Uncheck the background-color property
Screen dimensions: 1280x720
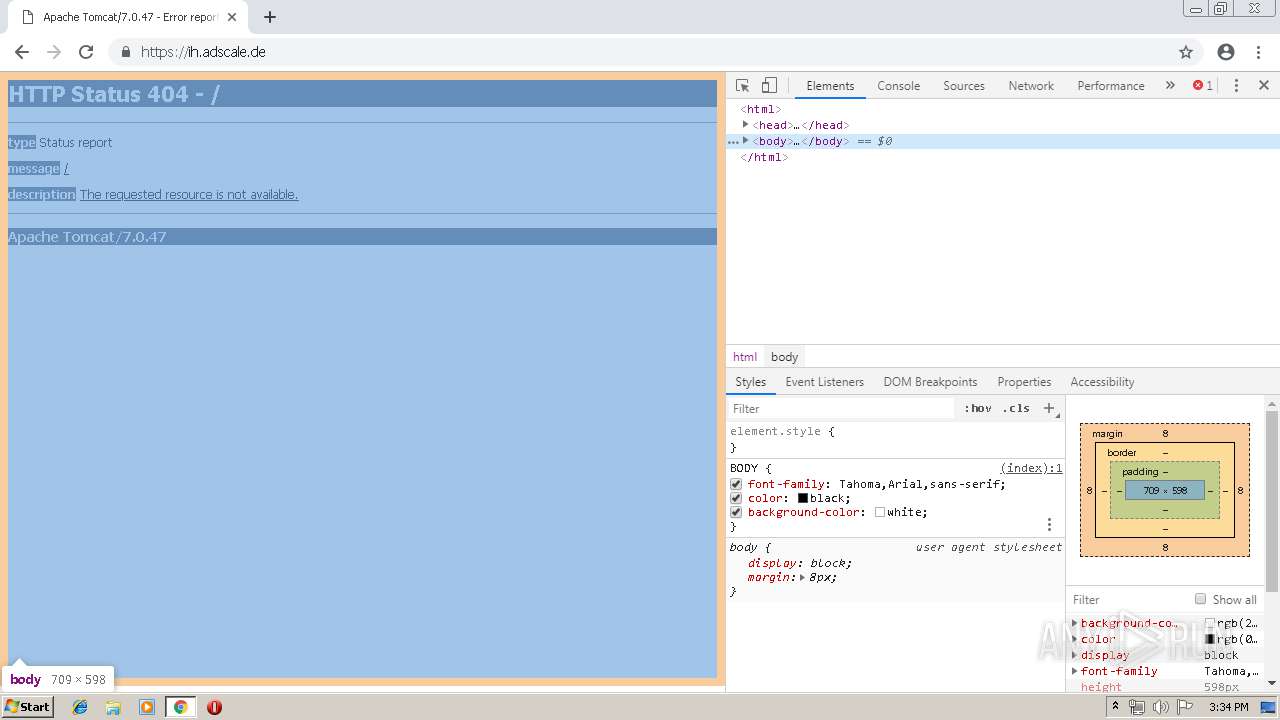coord(736,512)
